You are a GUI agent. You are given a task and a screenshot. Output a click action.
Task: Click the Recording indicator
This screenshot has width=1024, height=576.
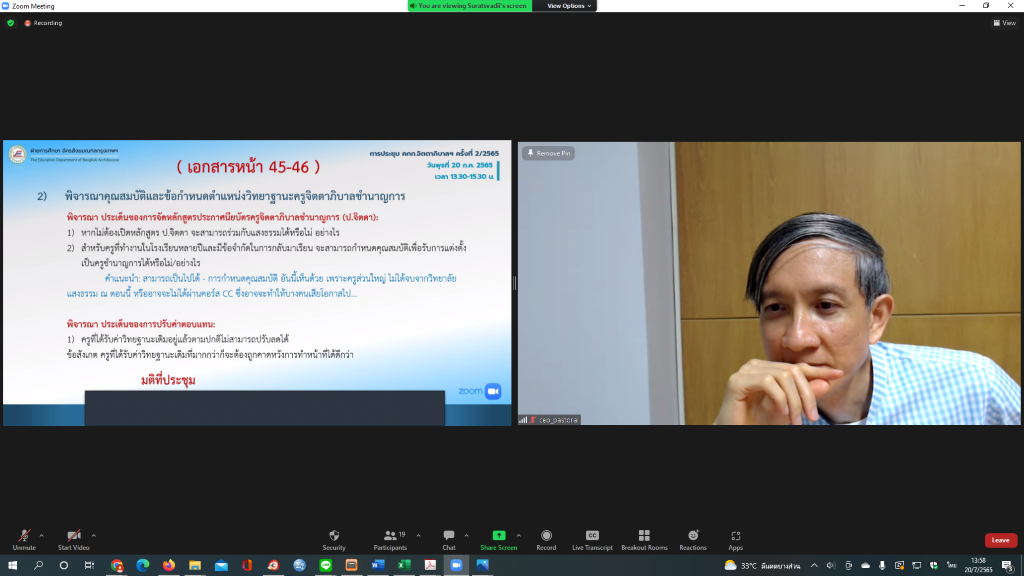pyautogui.click(x=43, y=23)
